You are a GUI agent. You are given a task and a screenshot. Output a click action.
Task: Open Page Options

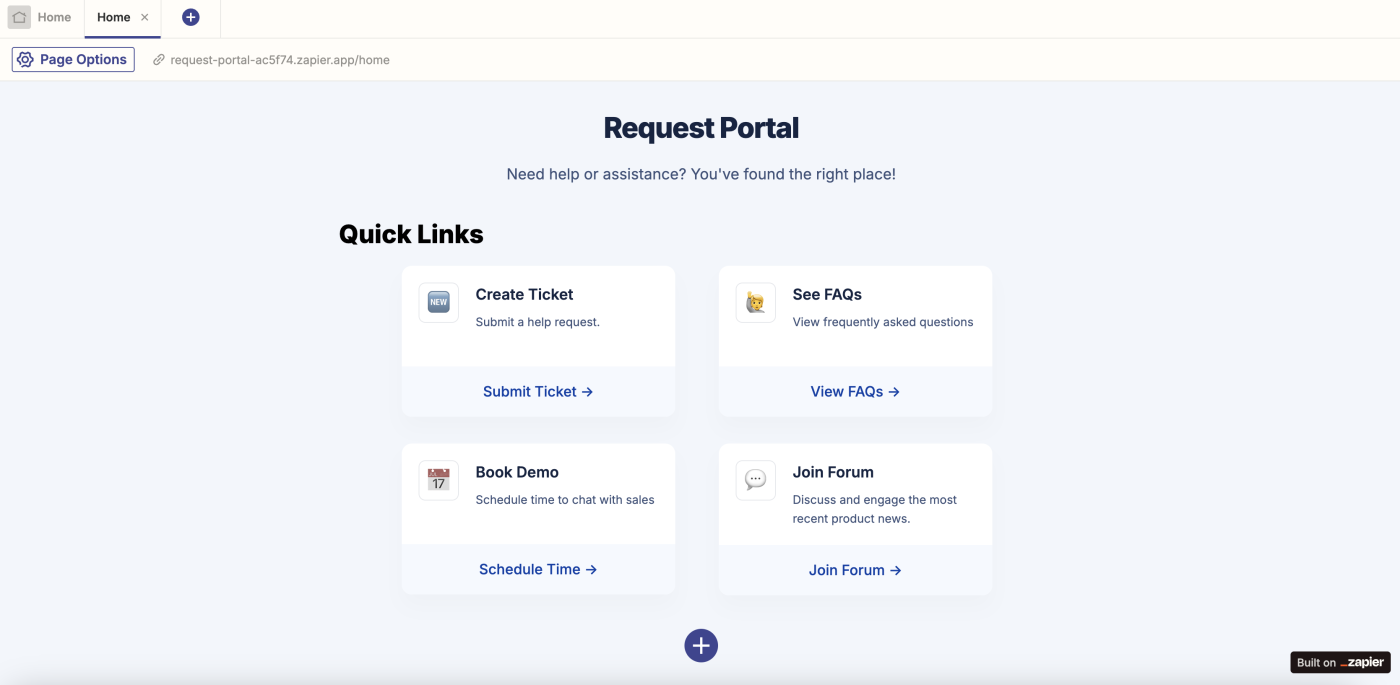tap(73, 59)
